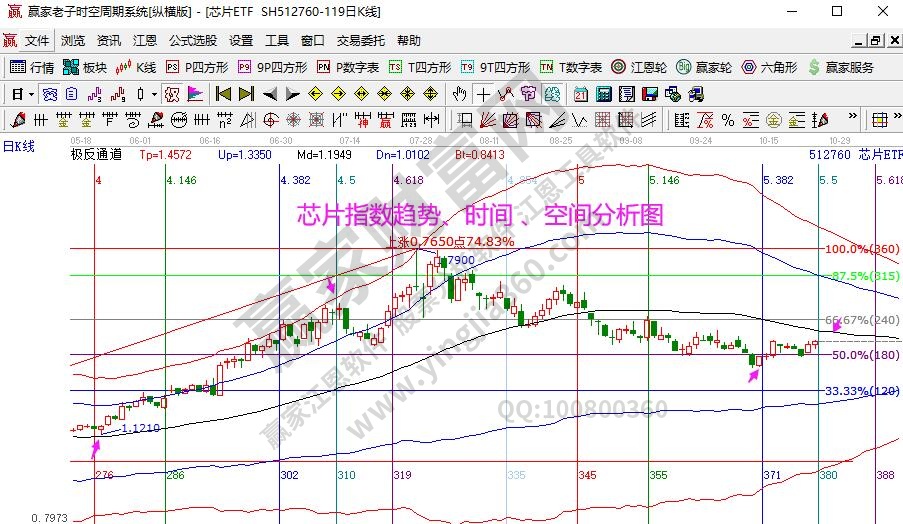Toggle the crosshair cursor button
The image size is (903, 524).
tap(483, 94)
